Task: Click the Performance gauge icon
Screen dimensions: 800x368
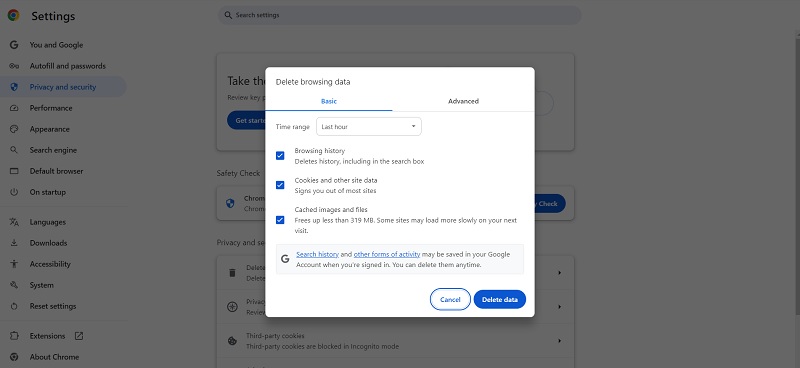Action: 14,108
